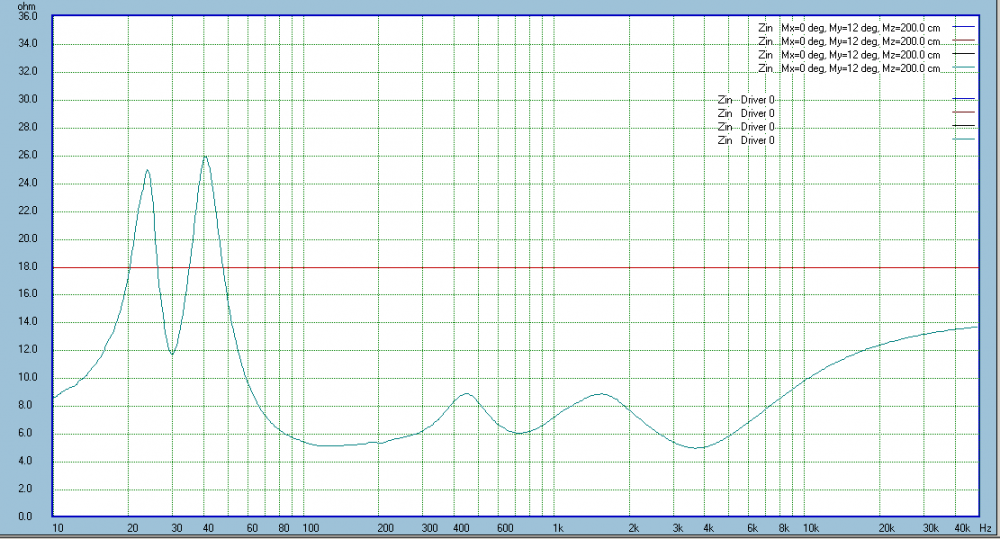Click the 36.0 ohm y-axis label
The height and width of the screenshot is (539, 1000).
27,17
